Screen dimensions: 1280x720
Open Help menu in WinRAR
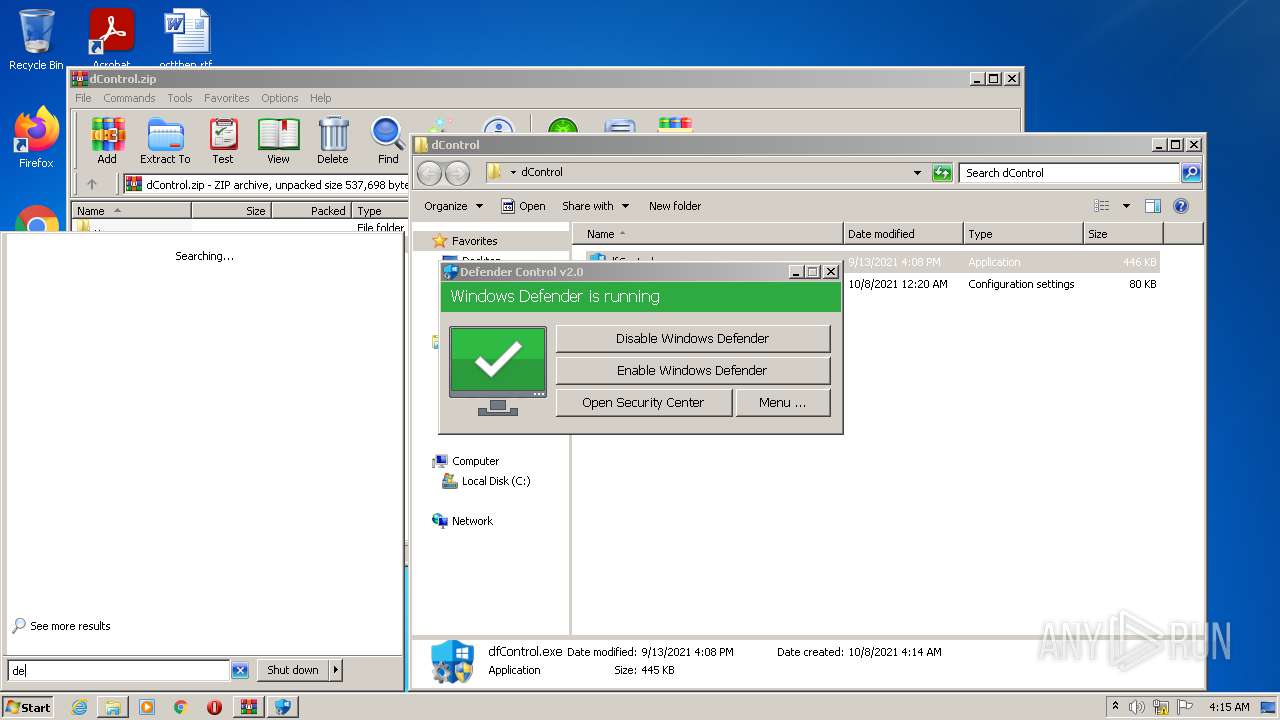click(x=320, y=98)
